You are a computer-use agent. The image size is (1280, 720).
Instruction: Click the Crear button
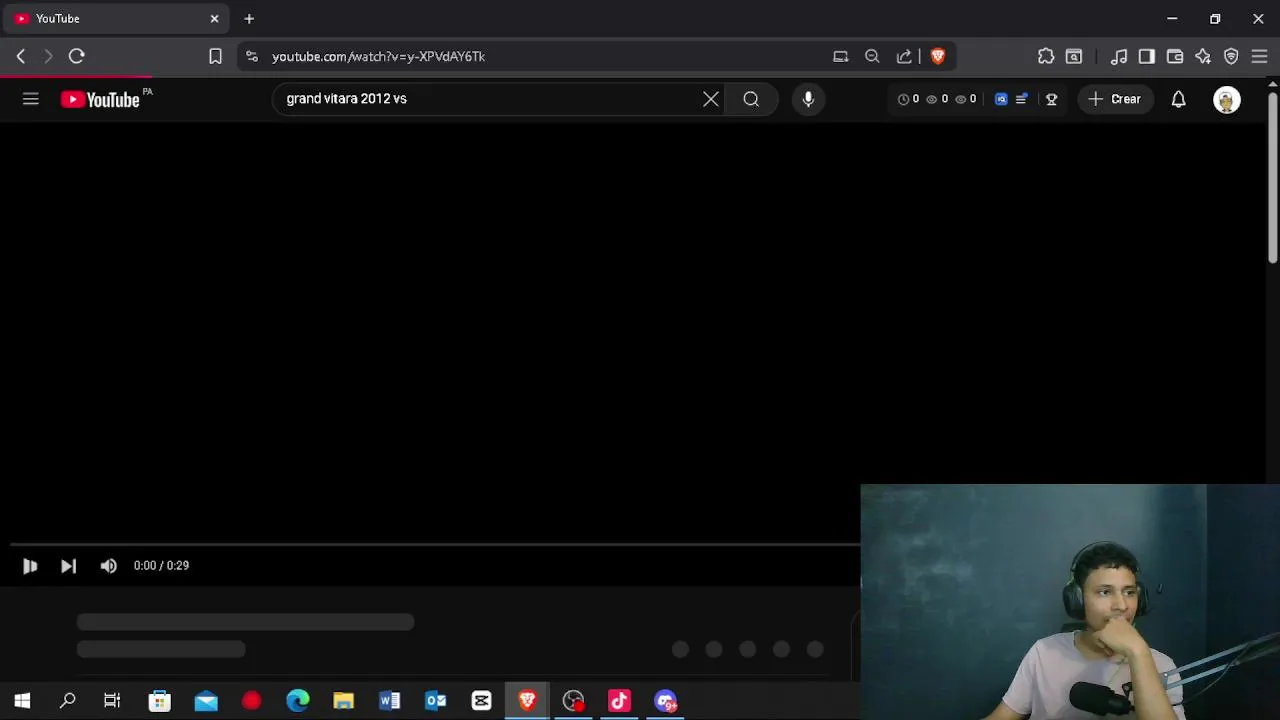(1115, 99)
